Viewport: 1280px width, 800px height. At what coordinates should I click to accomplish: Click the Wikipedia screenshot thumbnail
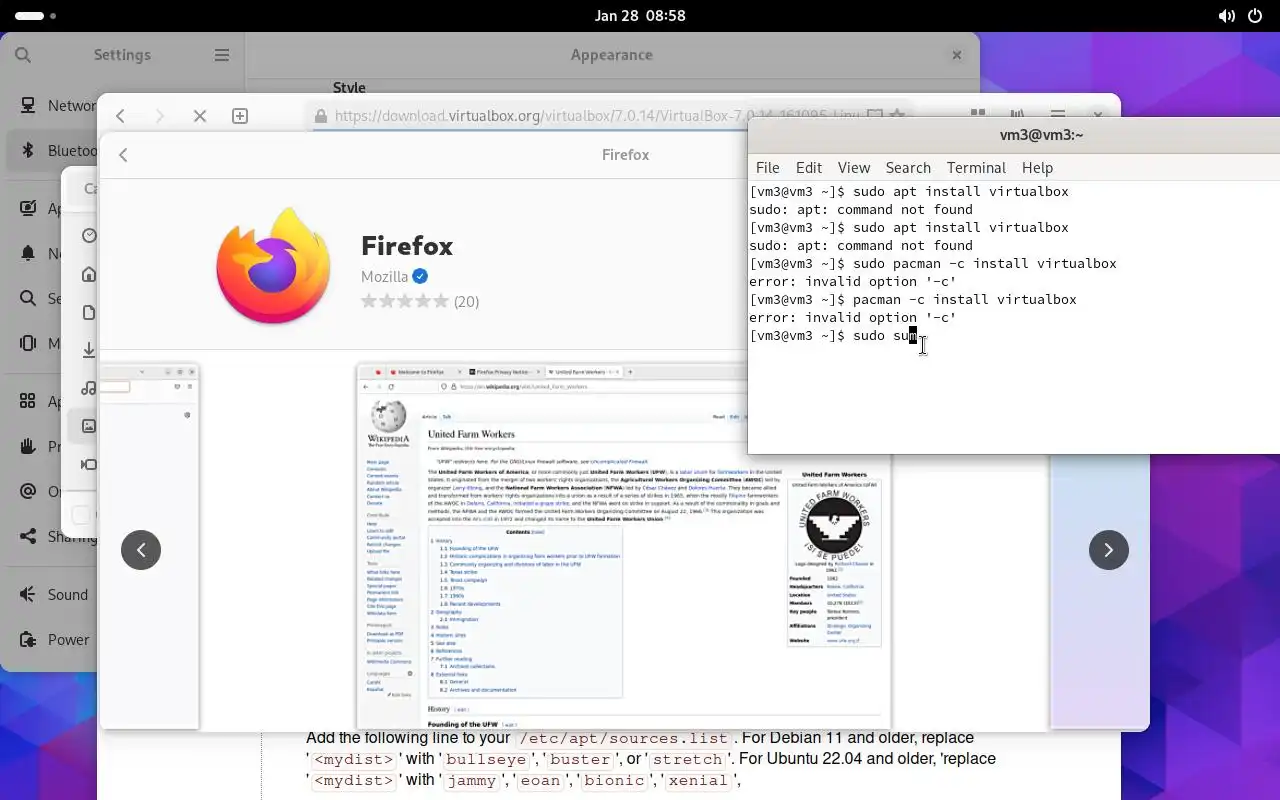click(x=623, y=546)
